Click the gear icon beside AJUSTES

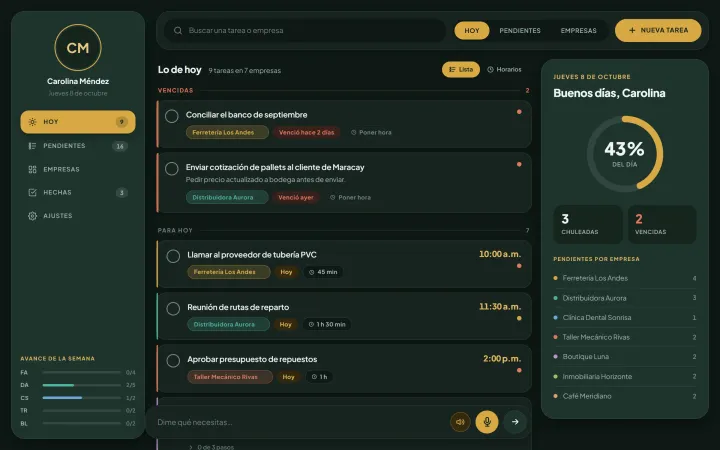[x=32, y=216]
